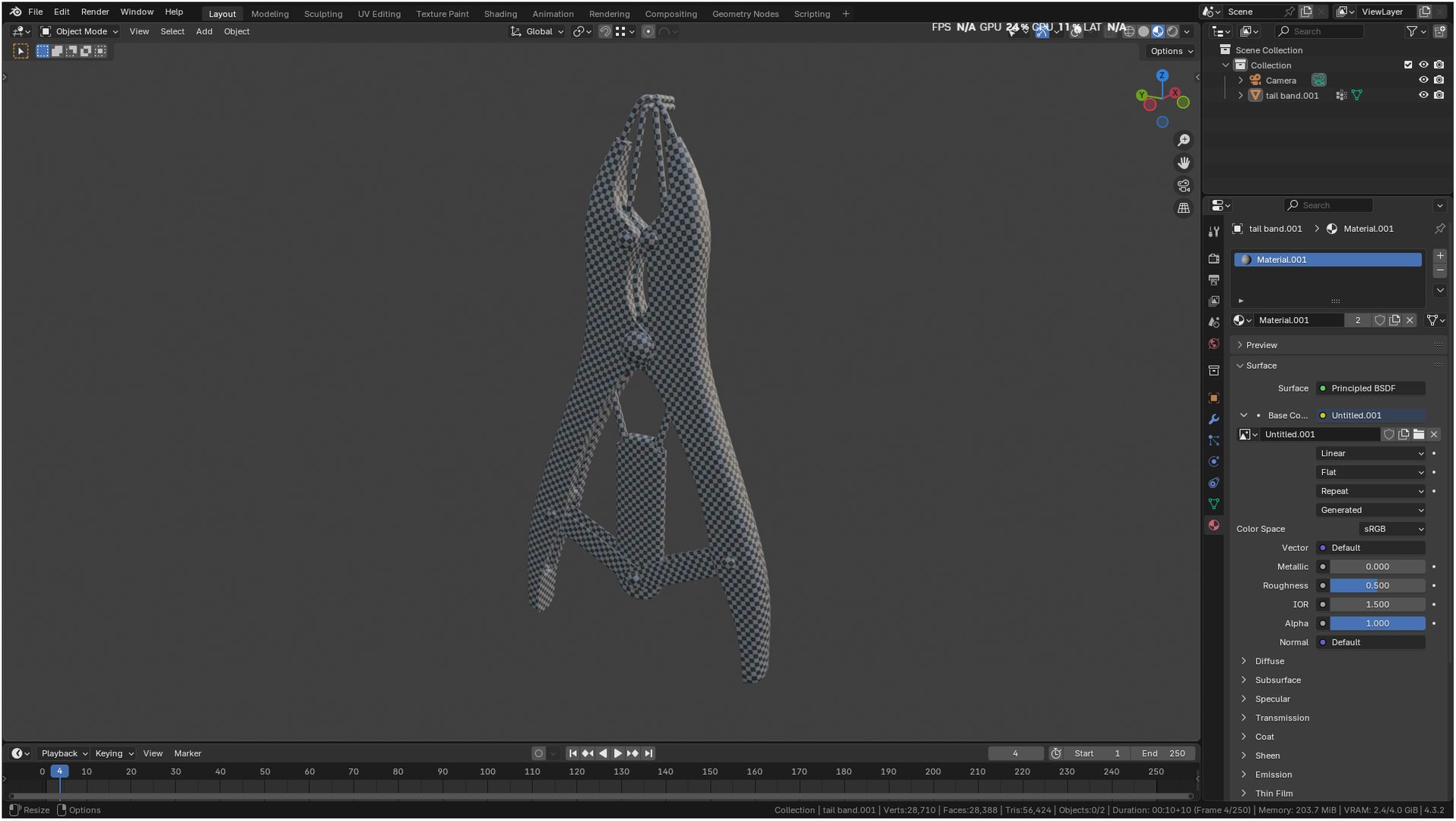Open the Repeat extension dropdown
The width and height of the screenshot is (1456, 821).
pyautogui.click(x=1371, y=492)
